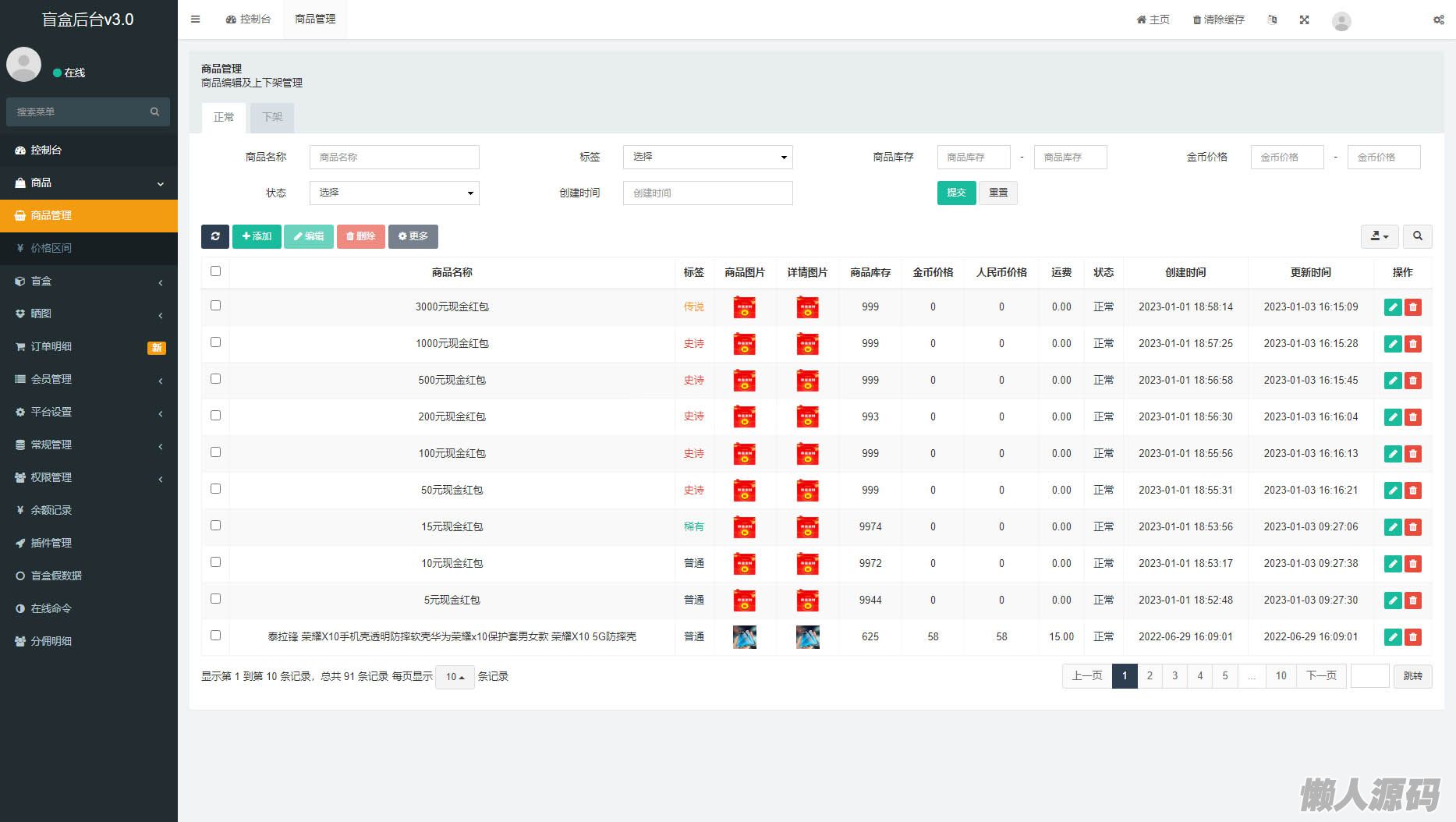Open 价格区间 in the sidebar menu
The width and height of the screenshot is (1456, 822).
[x=51, y=248]
